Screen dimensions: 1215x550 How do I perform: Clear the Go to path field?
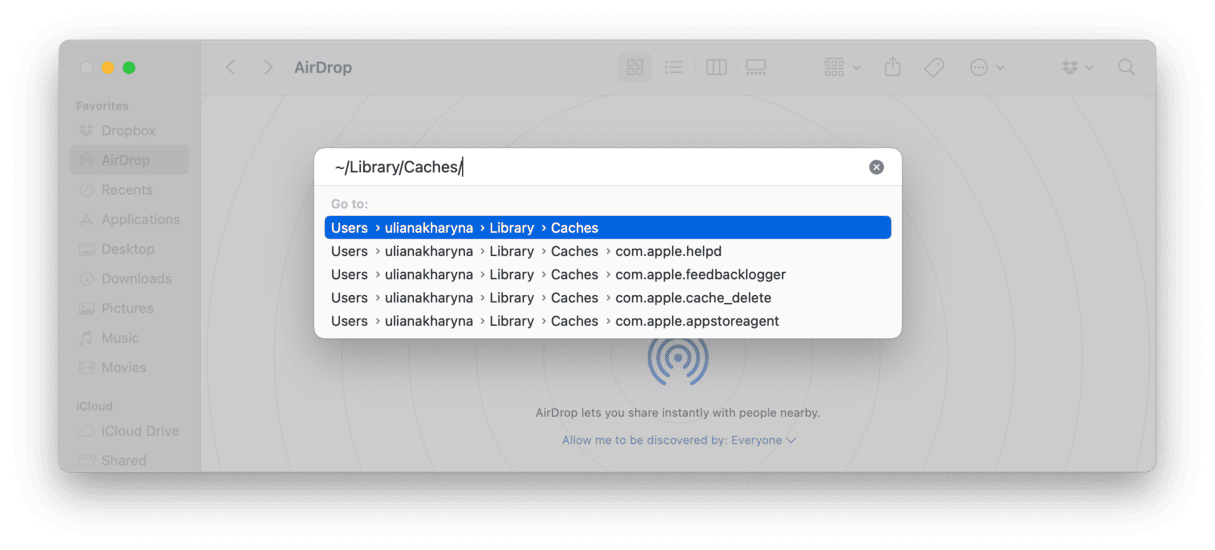coord(876,167)
